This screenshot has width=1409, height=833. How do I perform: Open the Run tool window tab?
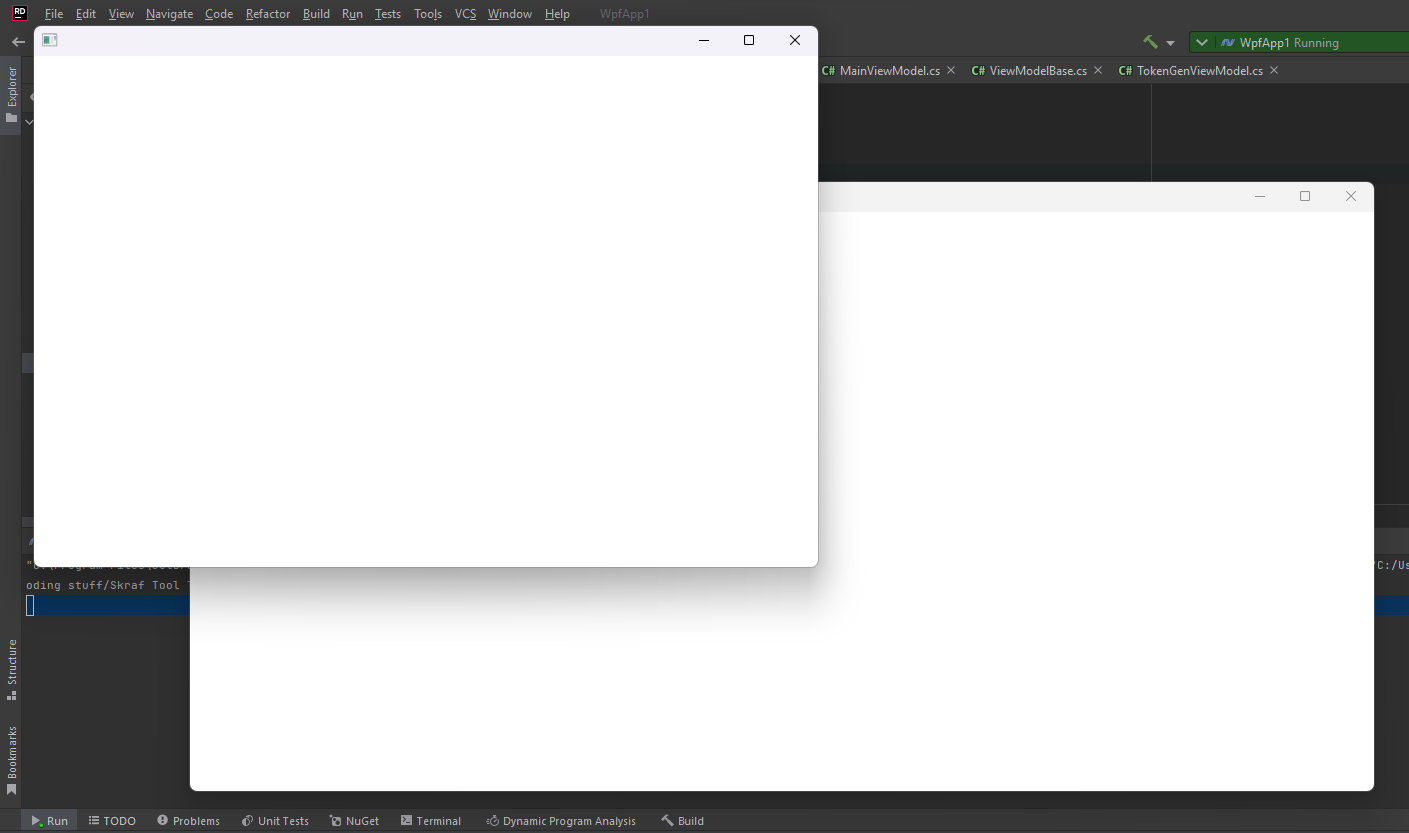pyautogui.click(x=49, y=821)
